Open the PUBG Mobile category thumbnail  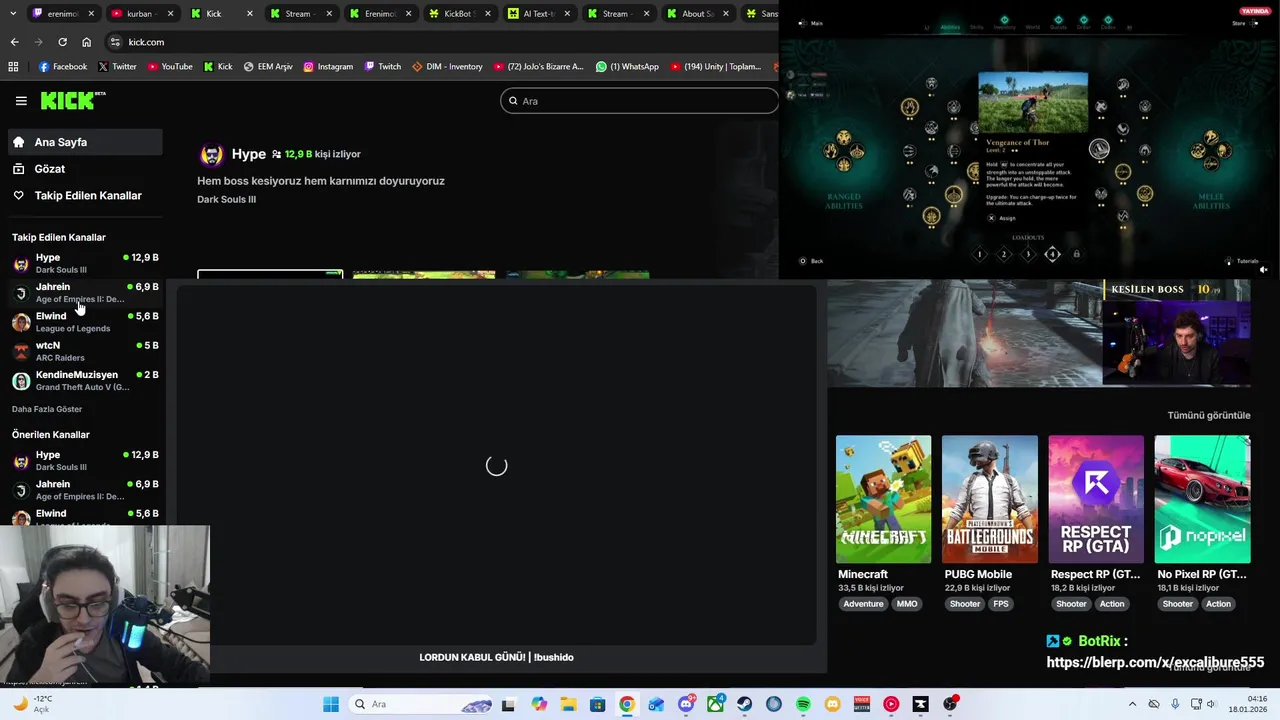coord(989,499)
